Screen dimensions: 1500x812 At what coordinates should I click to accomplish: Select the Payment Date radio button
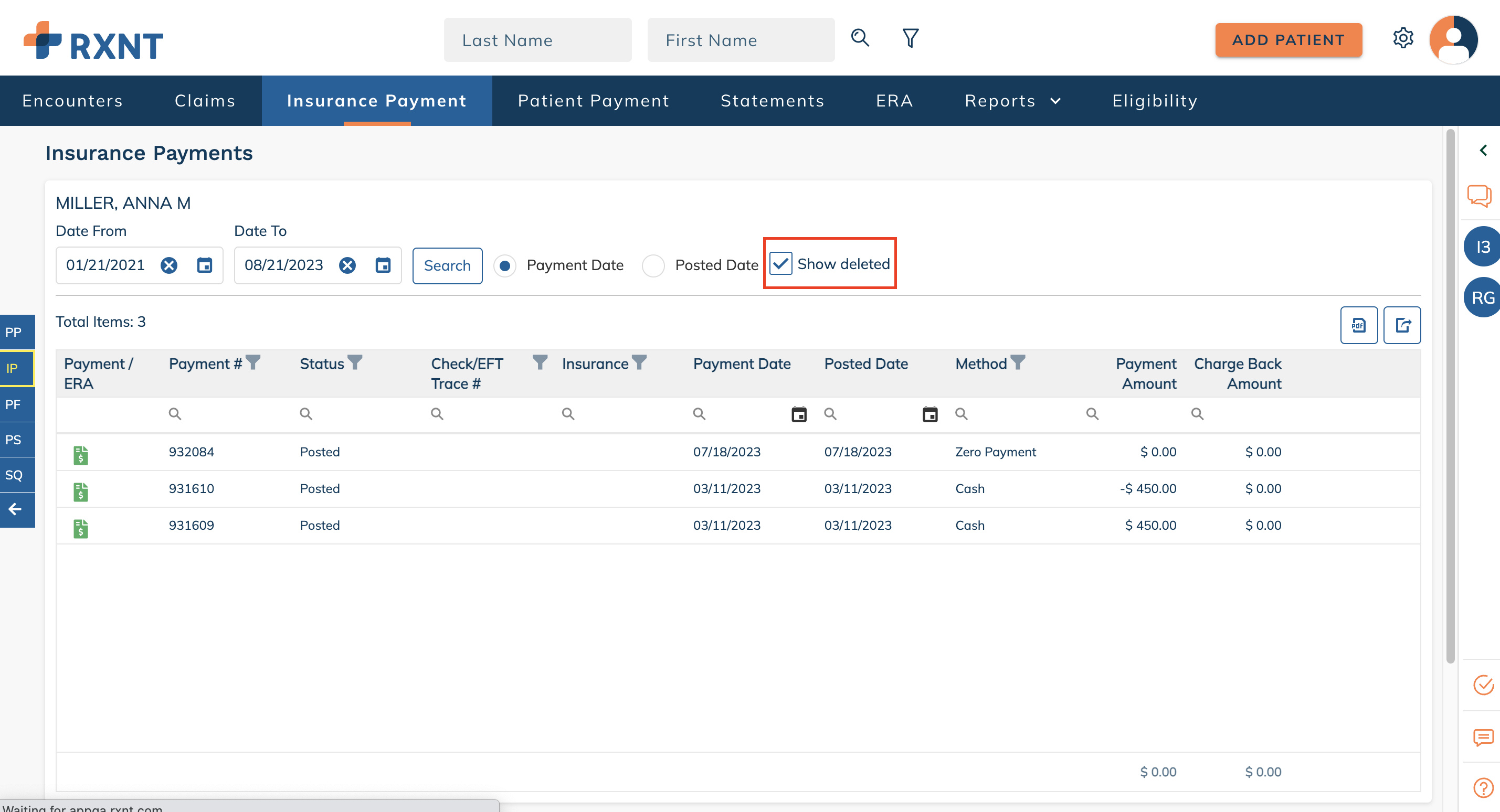pyautogui.click(x=505, y=266)
